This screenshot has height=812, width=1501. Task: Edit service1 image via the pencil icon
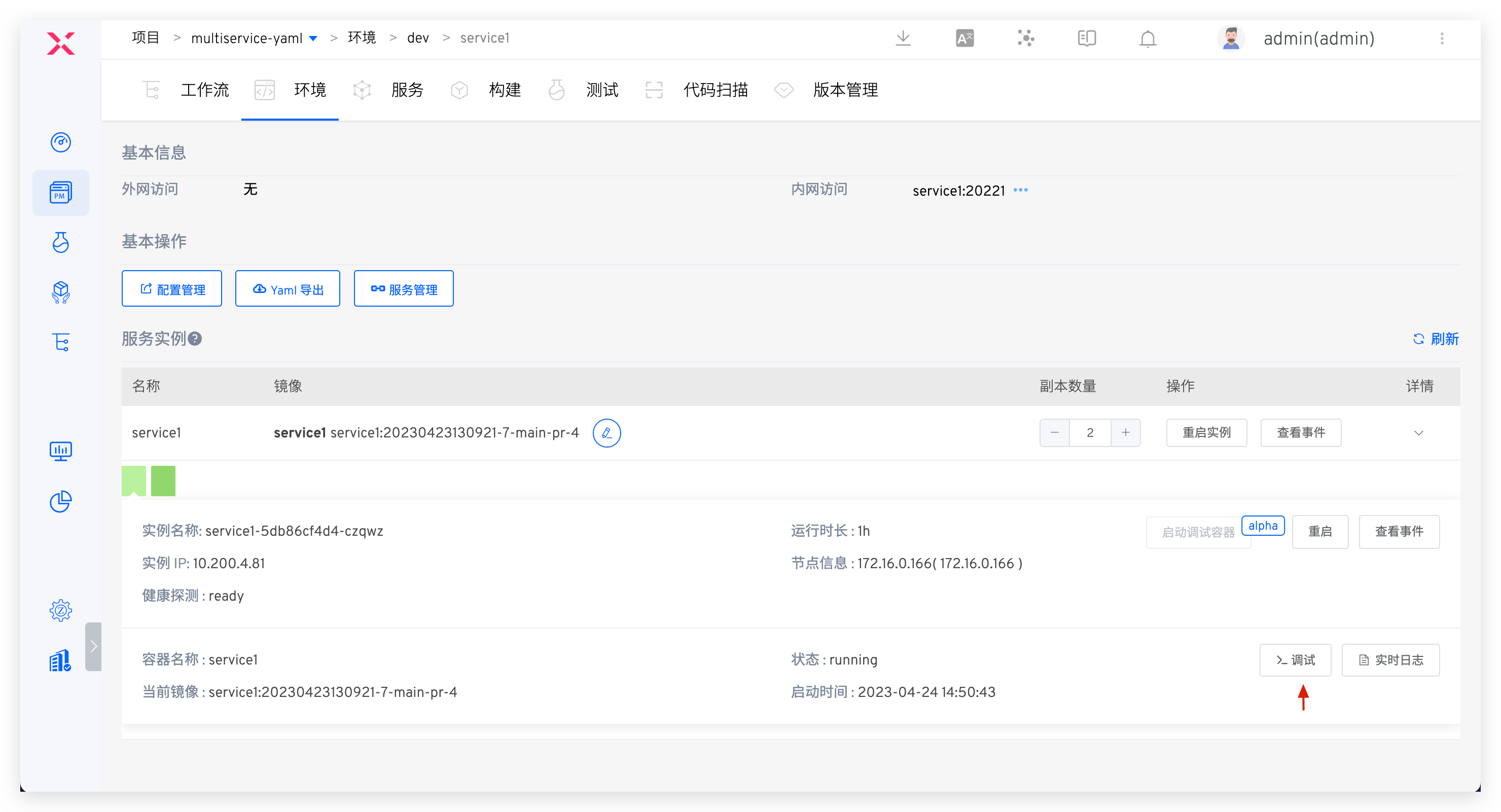pyautogui.click(x=606, y=433)
